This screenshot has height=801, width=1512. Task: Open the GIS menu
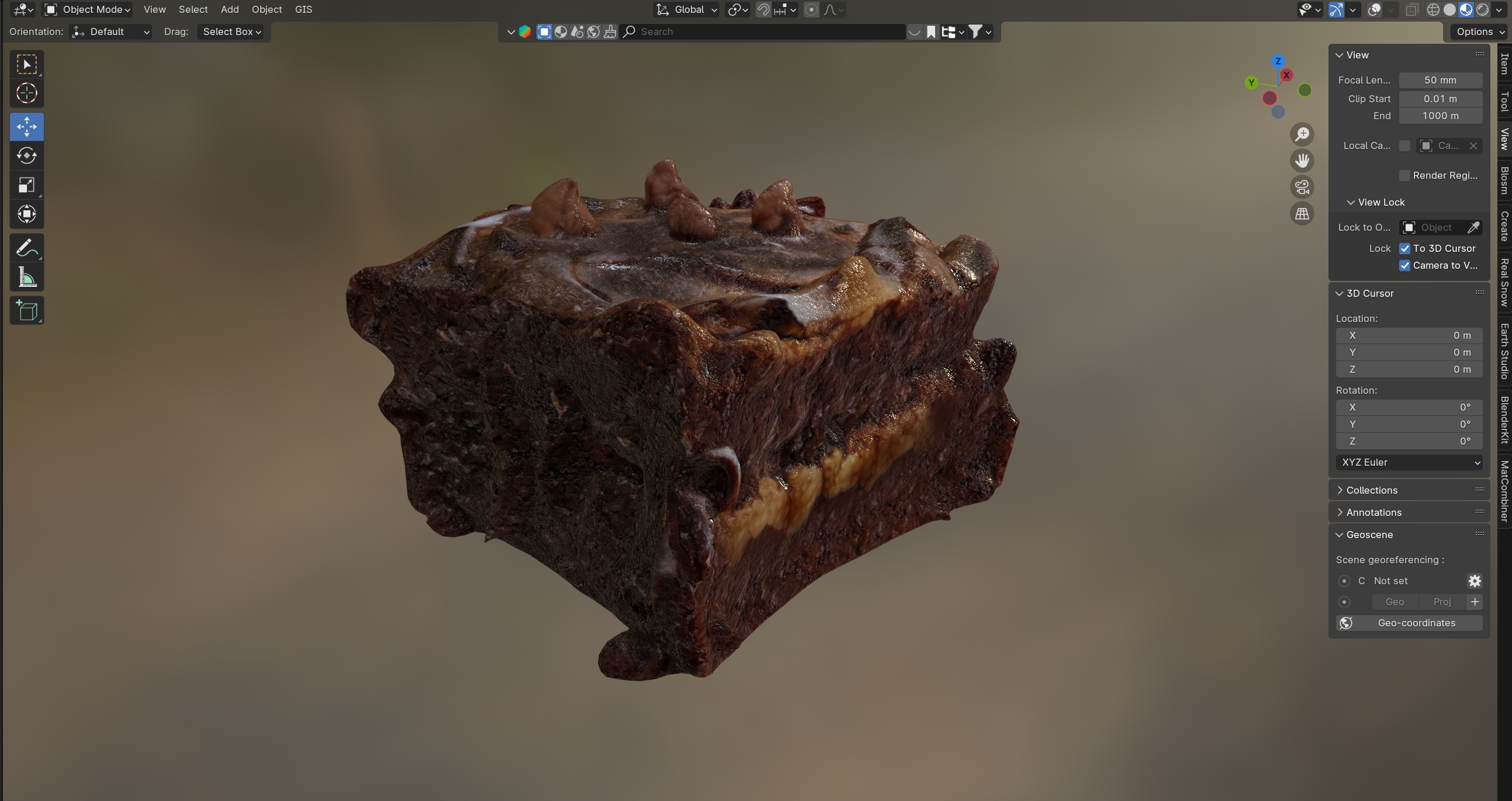coord(303,9)
